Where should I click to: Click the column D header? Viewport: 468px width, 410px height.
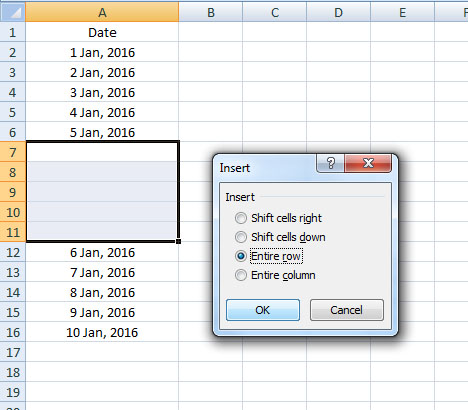pyautogui.click(x=338, y=12)
